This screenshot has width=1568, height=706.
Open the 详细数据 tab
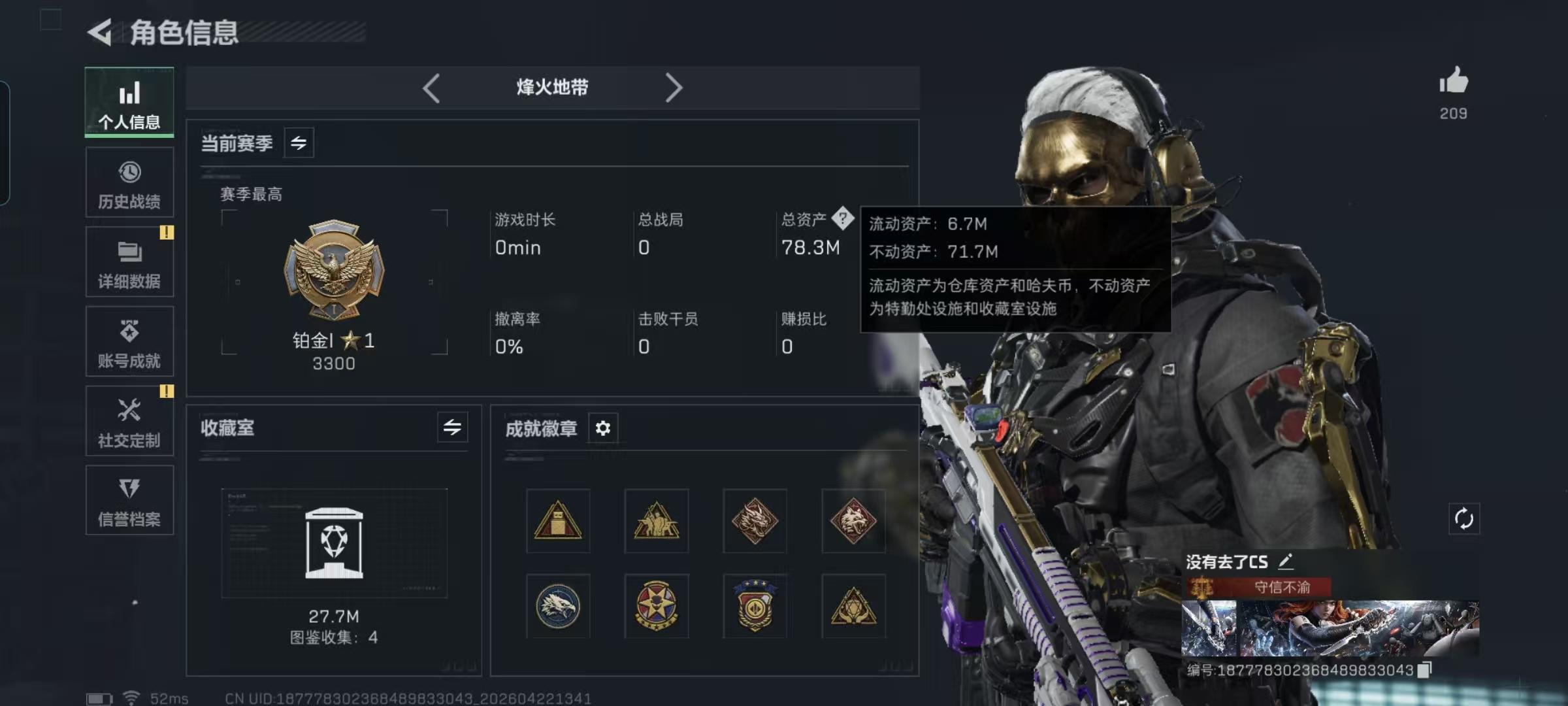pos(129,262)
